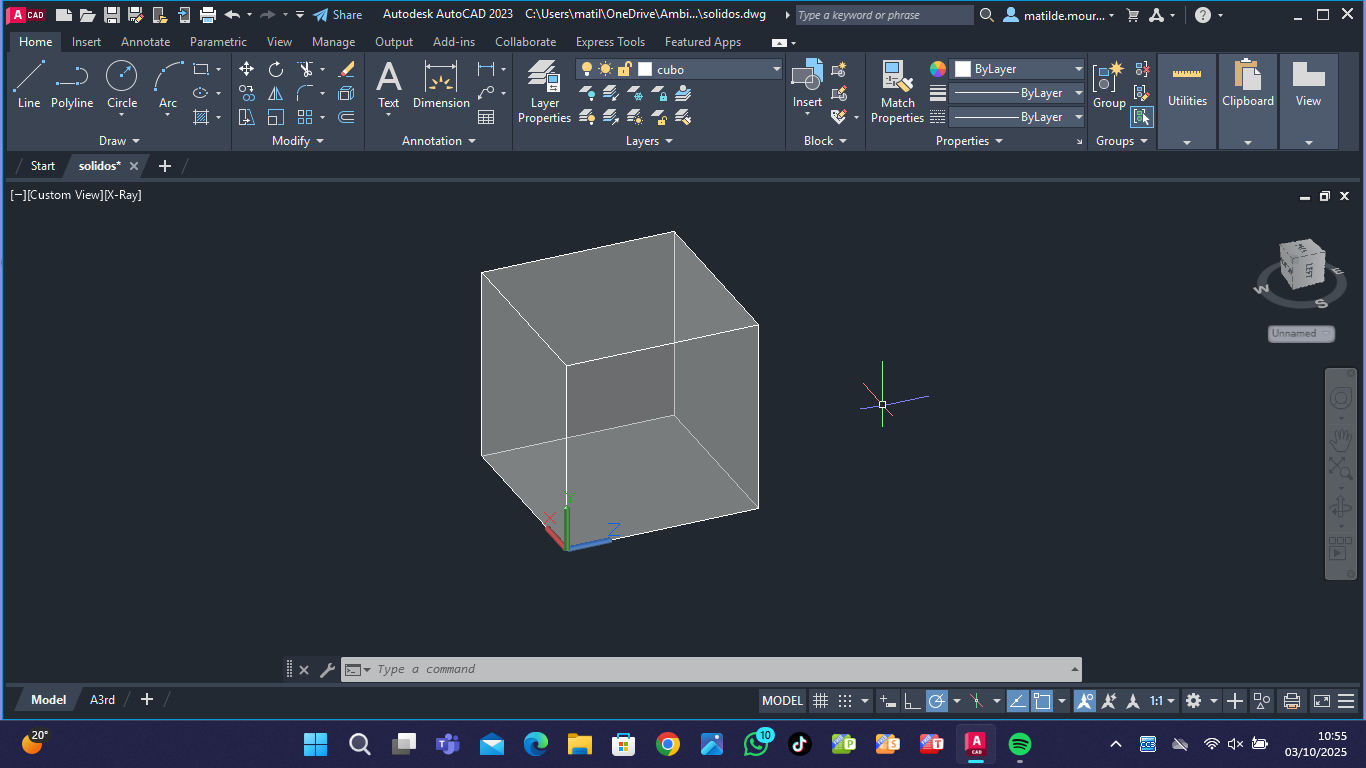Viewport: 1366px width, 768px height.
Task: Toggle Polar Tracking in status bar
Action: coord(937,701)
